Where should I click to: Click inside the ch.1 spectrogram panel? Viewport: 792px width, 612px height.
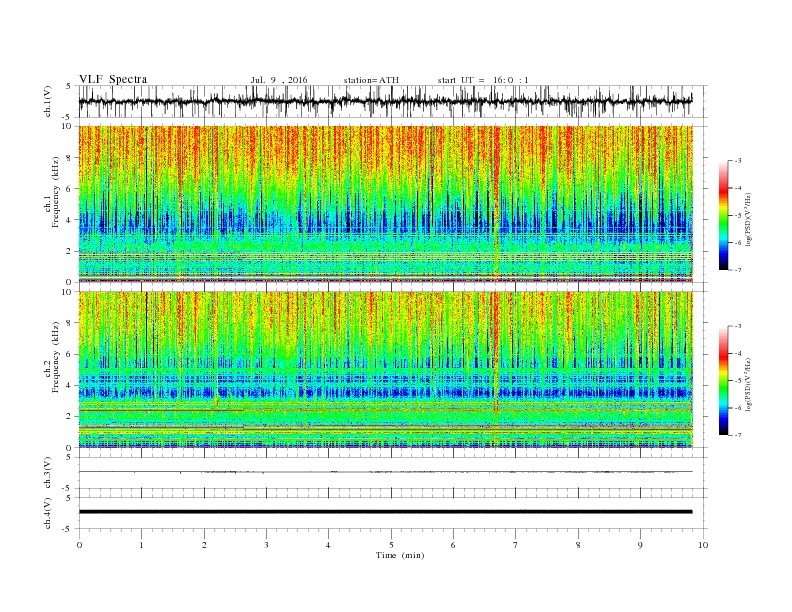click(385, 204)
